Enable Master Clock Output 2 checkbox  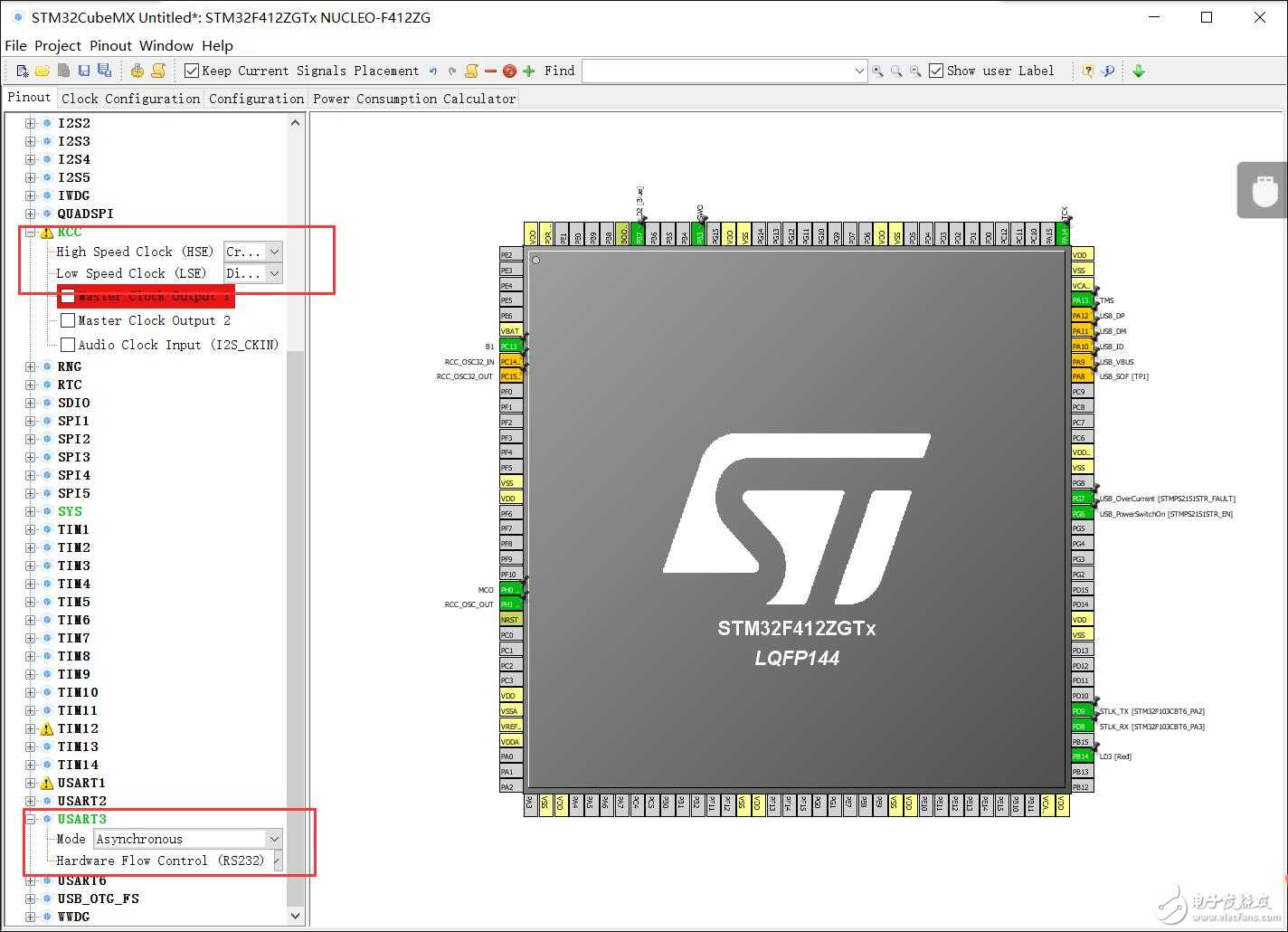pyautogui.click(x=68, y=320)
